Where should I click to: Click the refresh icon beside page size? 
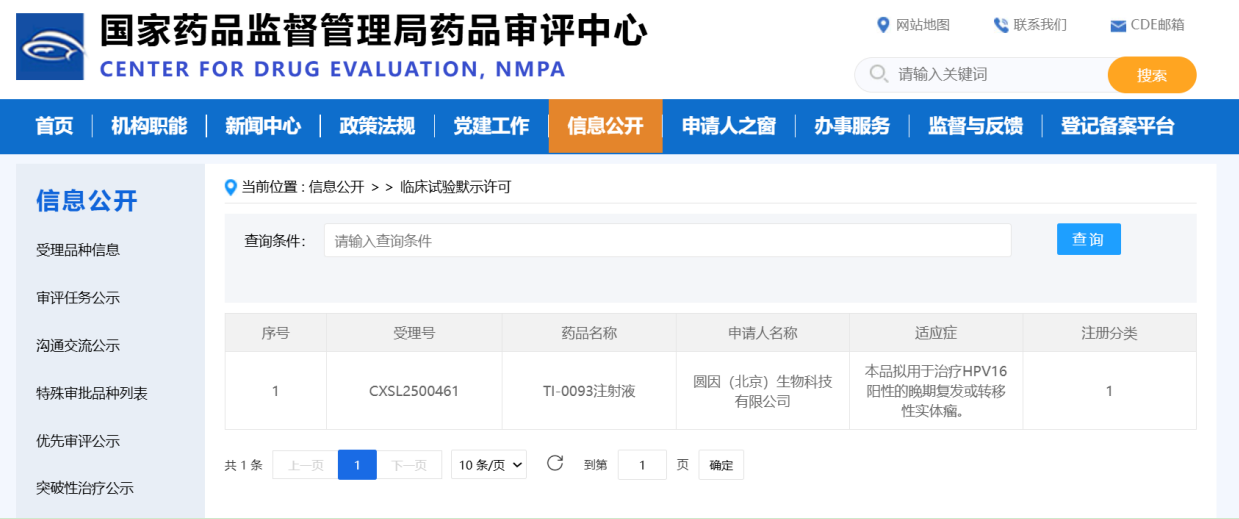555,463
